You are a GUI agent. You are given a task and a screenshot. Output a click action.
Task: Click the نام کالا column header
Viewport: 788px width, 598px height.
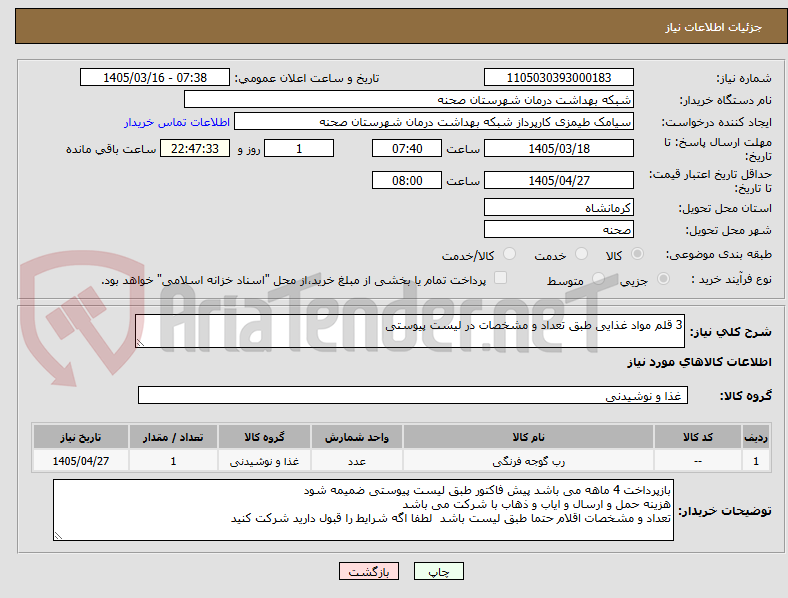coord(528,437)
